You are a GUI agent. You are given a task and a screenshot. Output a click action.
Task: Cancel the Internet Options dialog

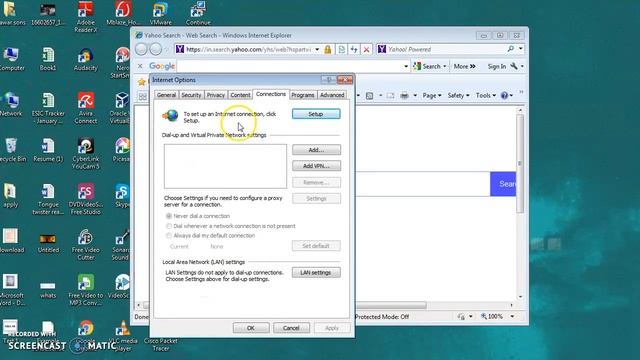point(291,328)
